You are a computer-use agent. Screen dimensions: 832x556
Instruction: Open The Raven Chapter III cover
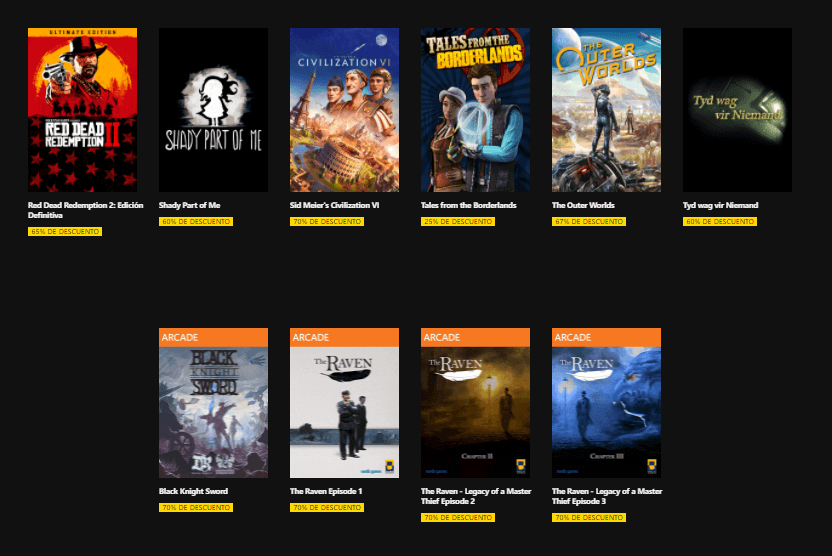pyautogui.click(x=606, y=403)
